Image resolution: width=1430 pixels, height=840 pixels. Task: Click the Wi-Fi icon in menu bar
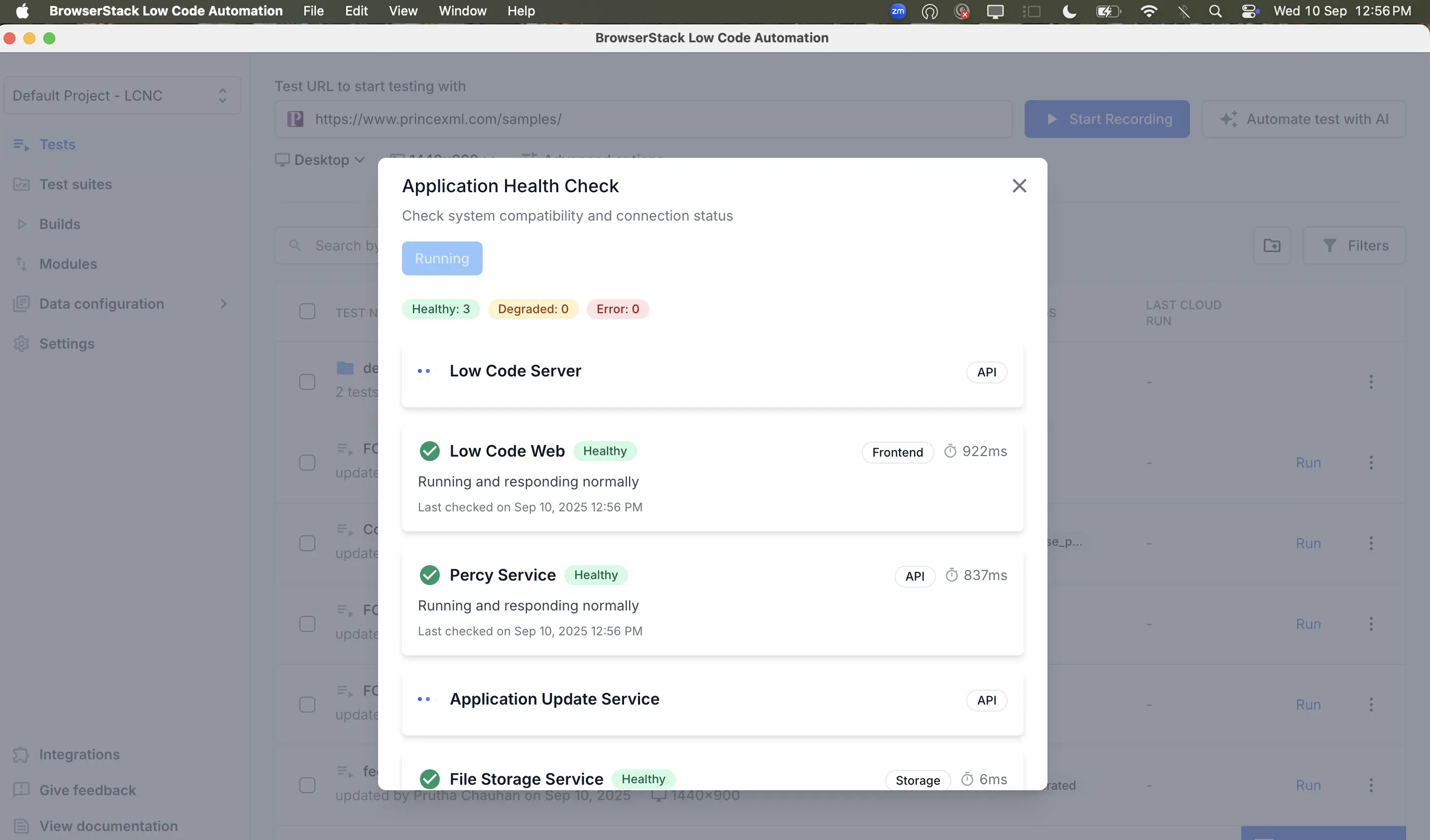click(1149, 11)
